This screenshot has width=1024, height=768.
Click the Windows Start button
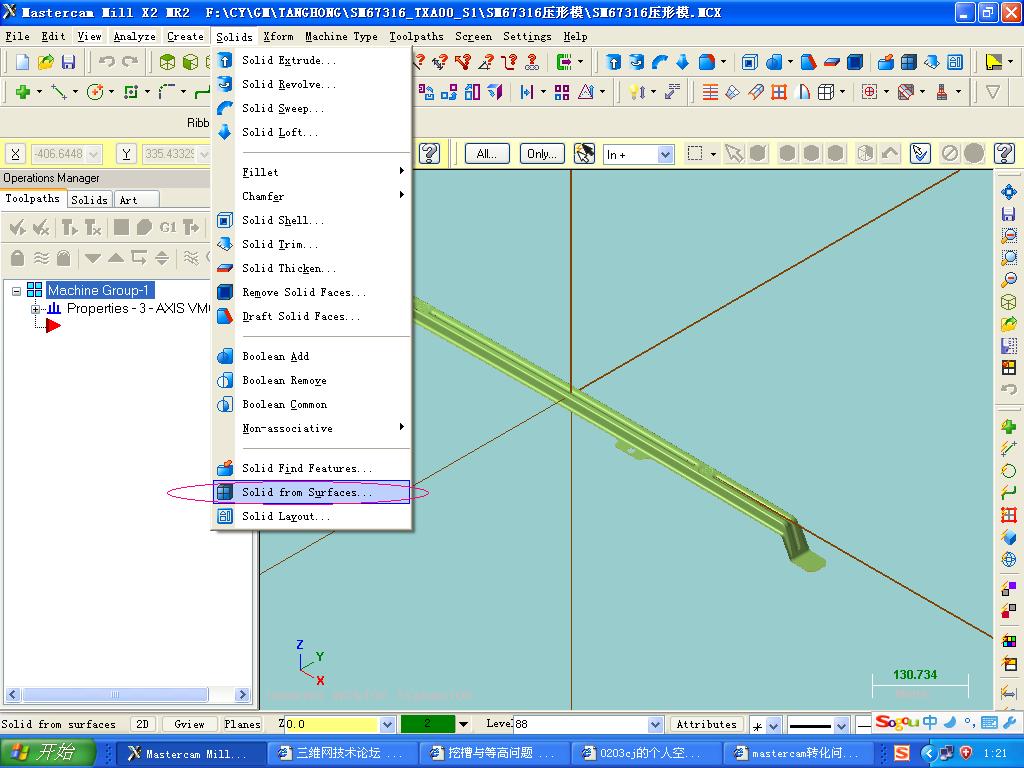click(x=48, y=752)
